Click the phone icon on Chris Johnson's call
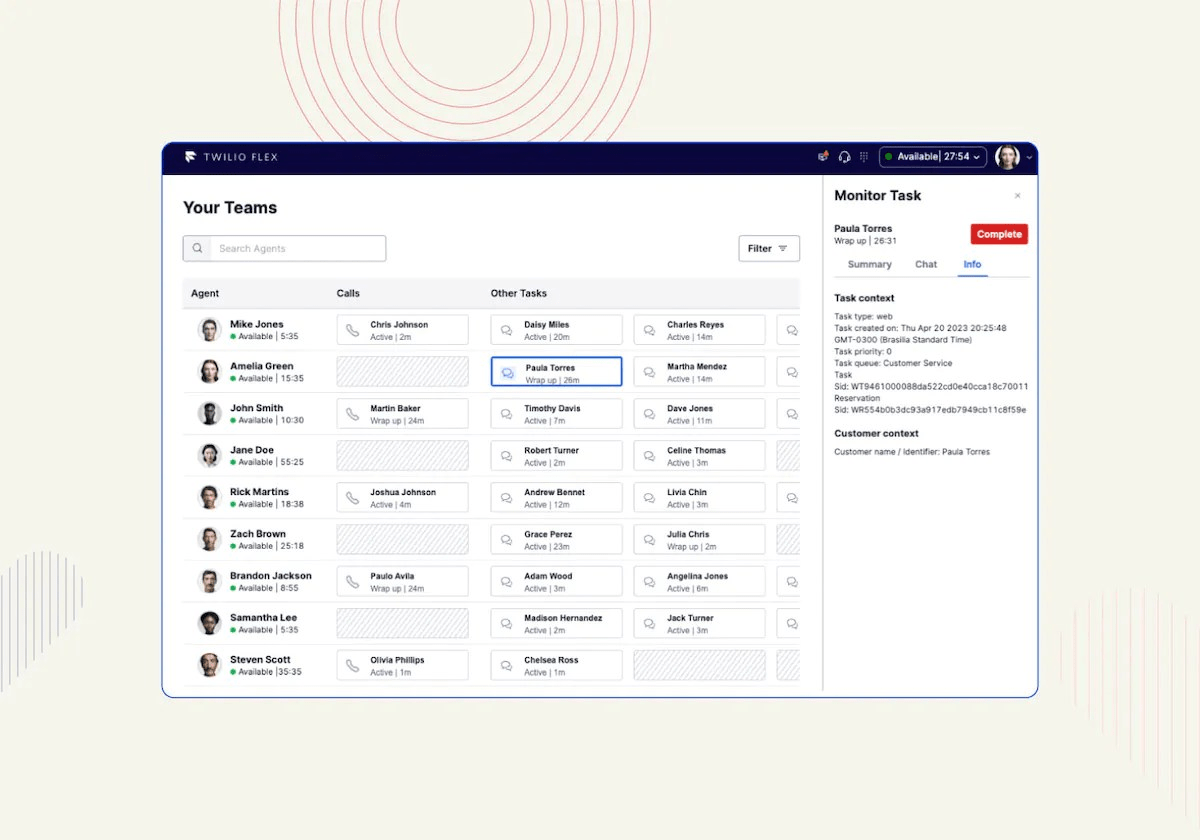The width and height of the screenshot is (1200, 840). (x=355, y=329)
